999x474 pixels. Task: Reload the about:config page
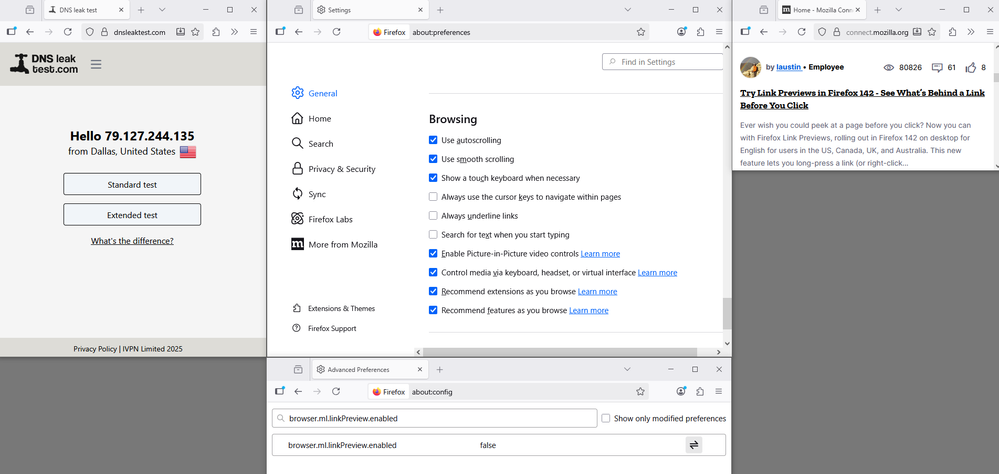tap(336, 392)
